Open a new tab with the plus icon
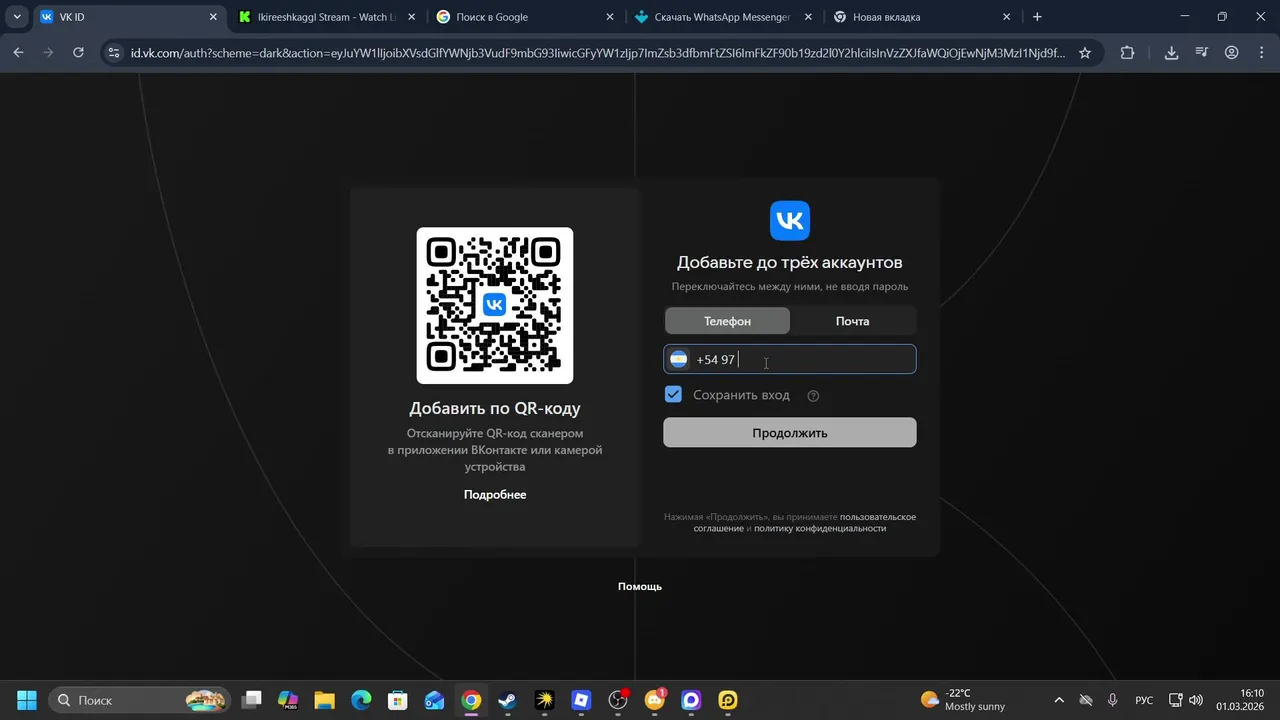The height and width of the screenshot is (720, 1280). (1037, 17)
